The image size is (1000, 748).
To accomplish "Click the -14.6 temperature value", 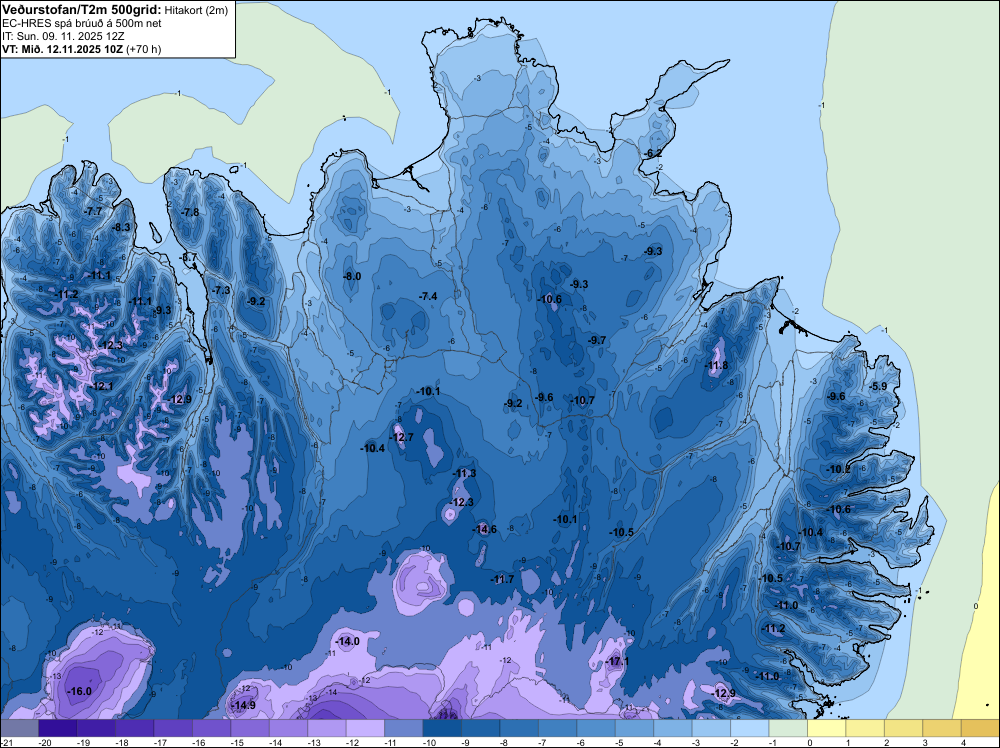I will click(x=485, y=529).
